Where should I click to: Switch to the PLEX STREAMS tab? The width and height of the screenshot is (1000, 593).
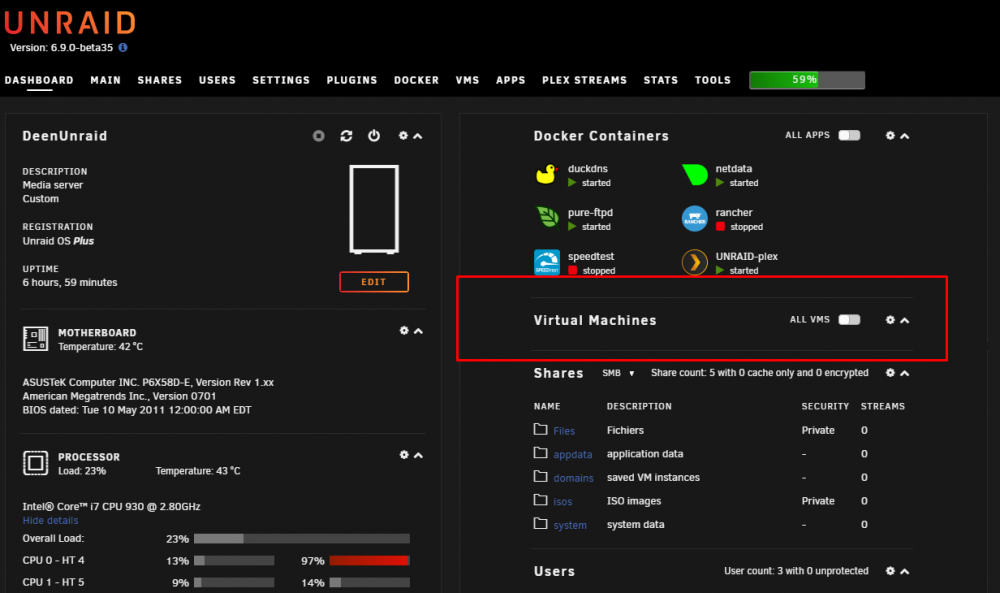pos(584,80)
